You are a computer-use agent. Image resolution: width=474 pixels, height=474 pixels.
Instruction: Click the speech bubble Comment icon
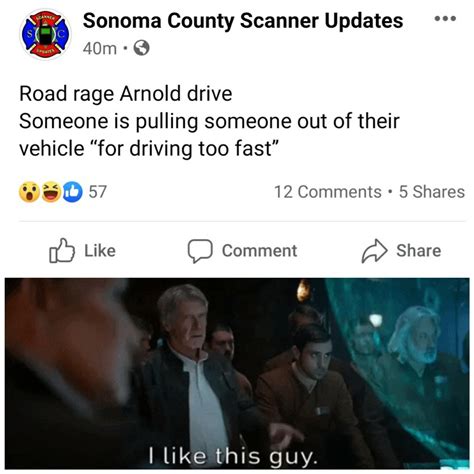[x=200, y=251]
